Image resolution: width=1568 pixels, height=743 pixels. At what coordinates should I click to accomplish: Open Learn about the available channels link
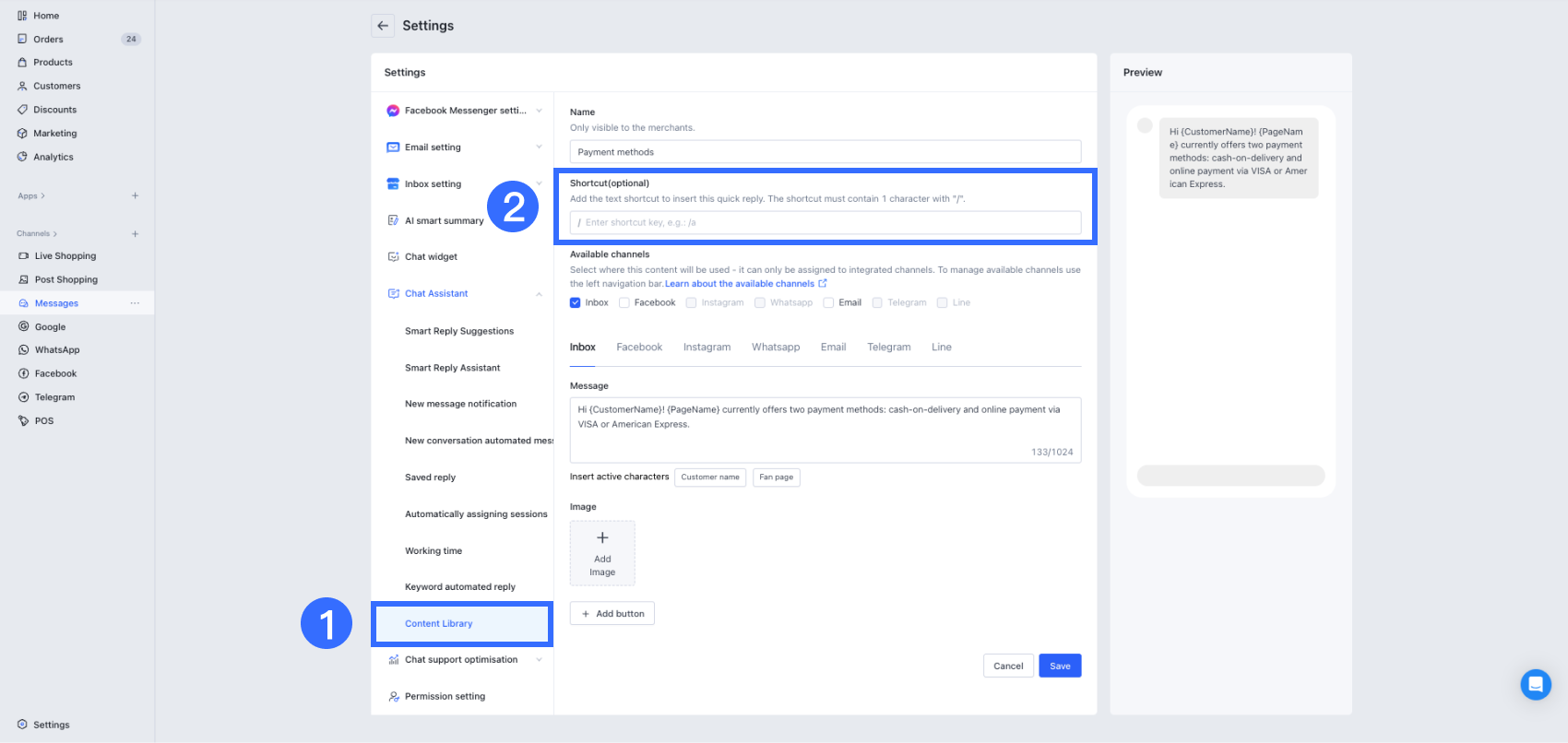tap(740, 284)
